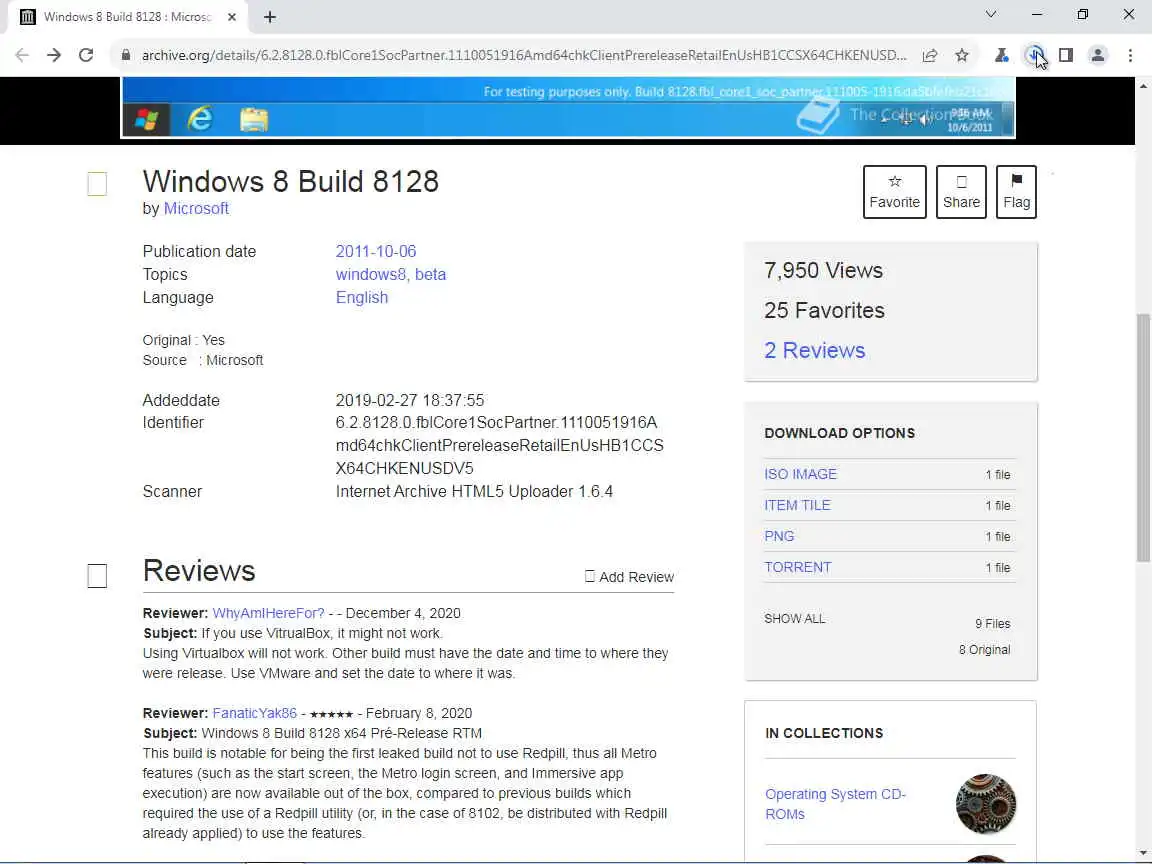Click the padlock site info icon
Viewport: 1152px width, 864px height.
pyautogui.click(x=126, y=55)
